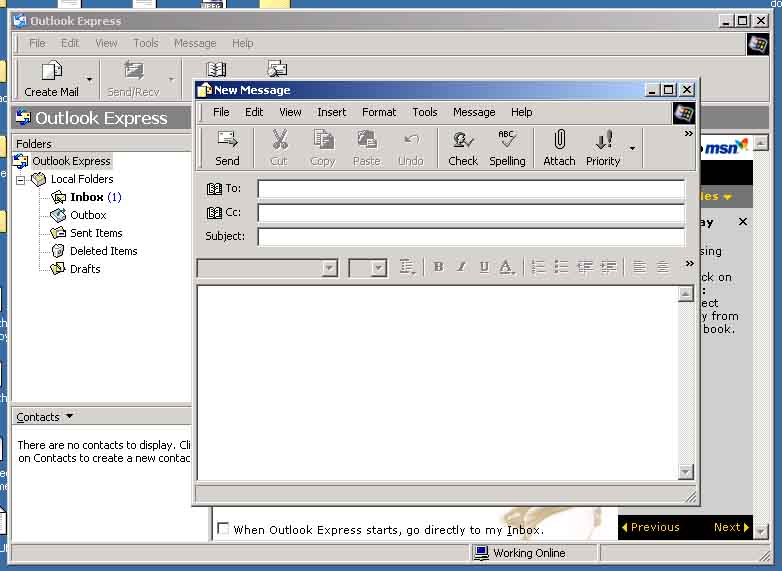Click the numbered list formatting icon
This screenshot has height=571, width=782.
[538, 267]
